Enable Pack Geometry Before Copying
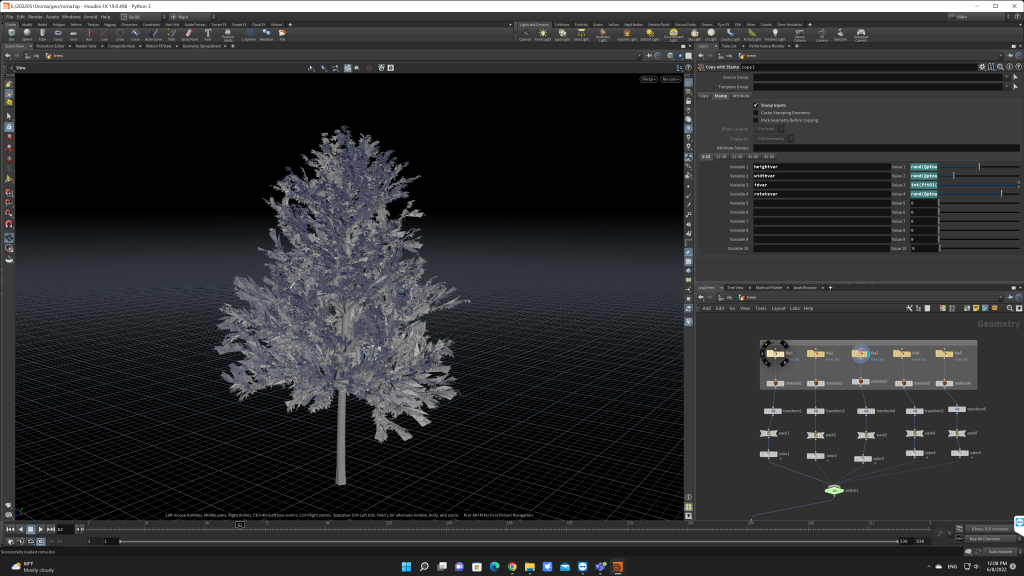The image size is (1024, 576). pos(756,120)
